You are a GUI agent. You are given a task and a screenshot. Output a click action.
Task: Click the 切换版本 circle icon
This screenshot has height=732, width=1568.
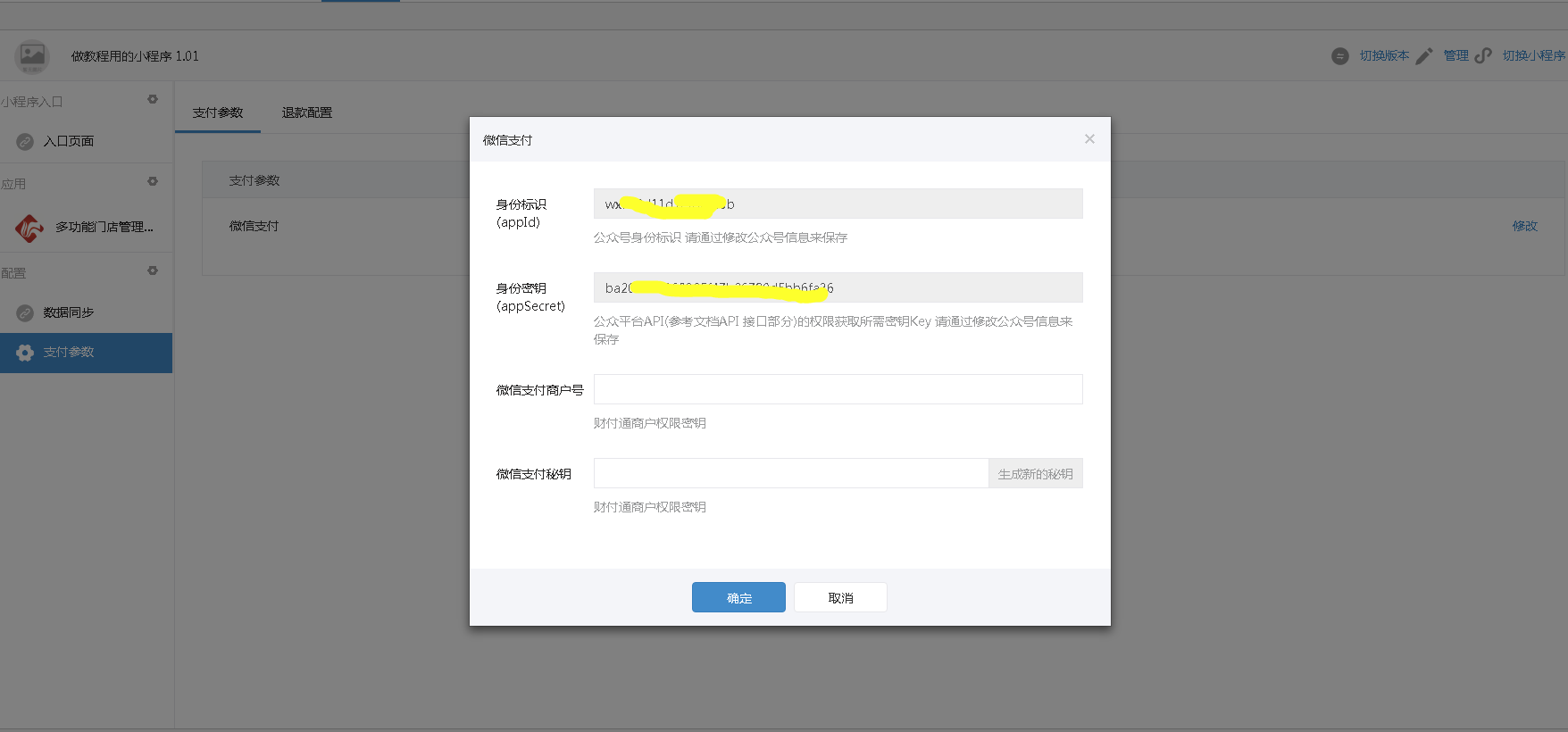[1339, 56]
